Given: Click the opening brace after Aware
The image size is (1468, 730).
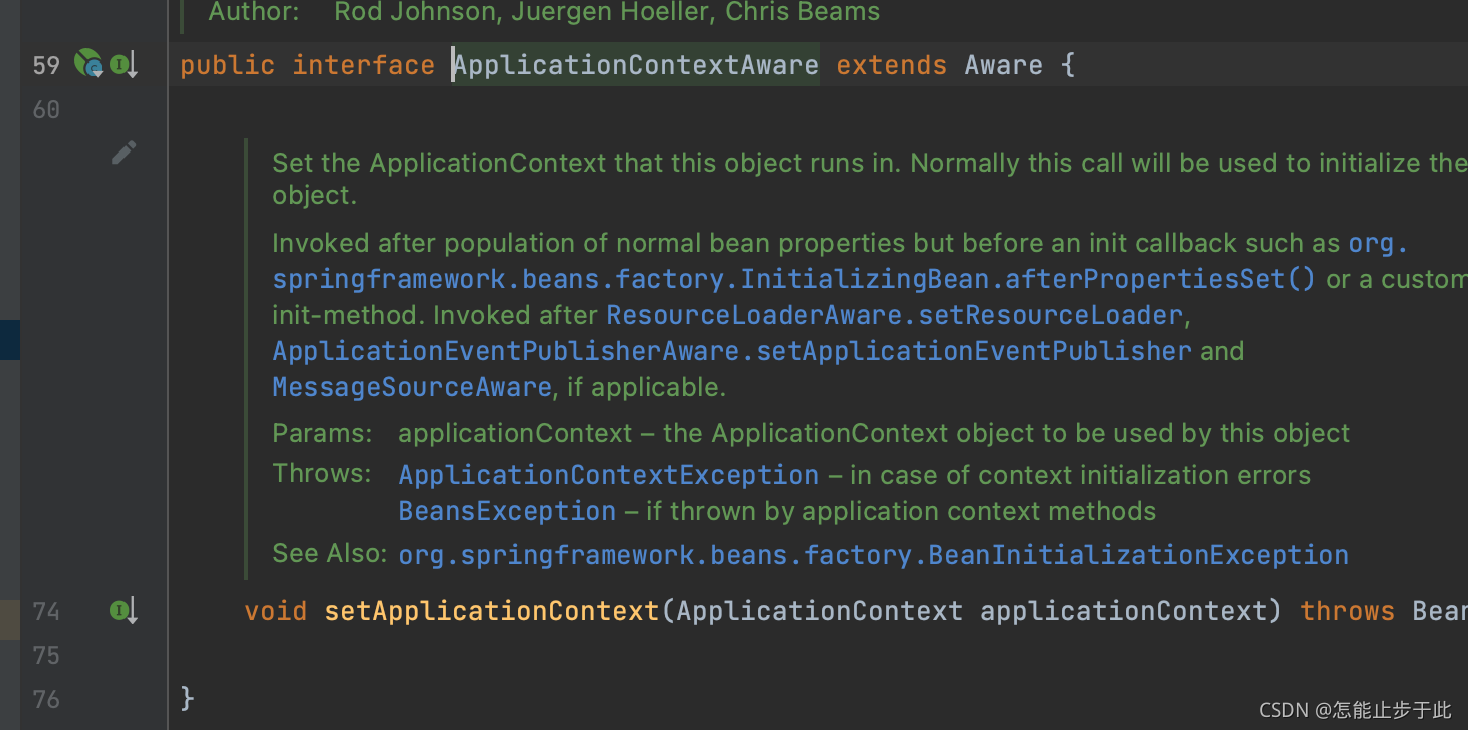Looking at the screenshot, I should [x=1068, y=65].
